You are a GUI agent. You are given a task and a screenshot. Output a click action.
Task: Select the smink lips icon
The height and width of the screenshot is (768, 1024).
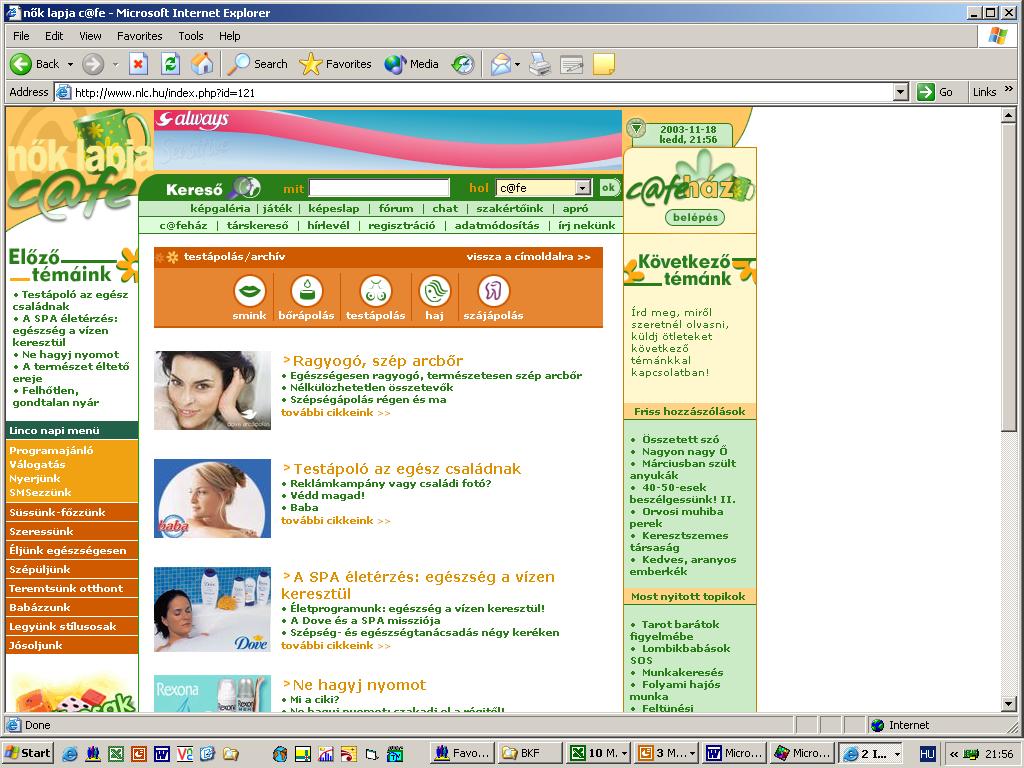tap(249, 291)
